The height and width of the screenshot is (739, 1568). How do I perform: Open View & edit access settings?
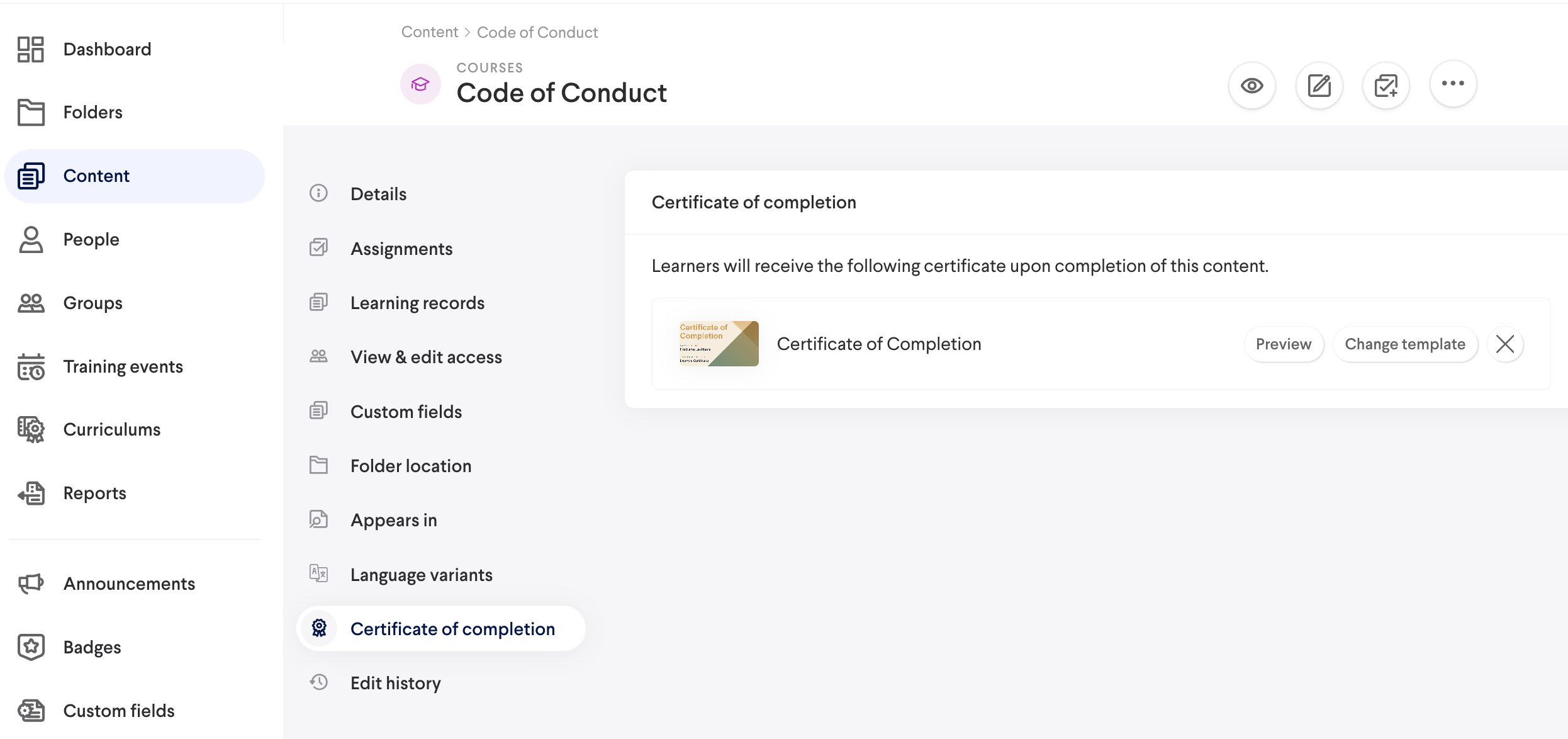pyautogui.click(x=426, y=357)
